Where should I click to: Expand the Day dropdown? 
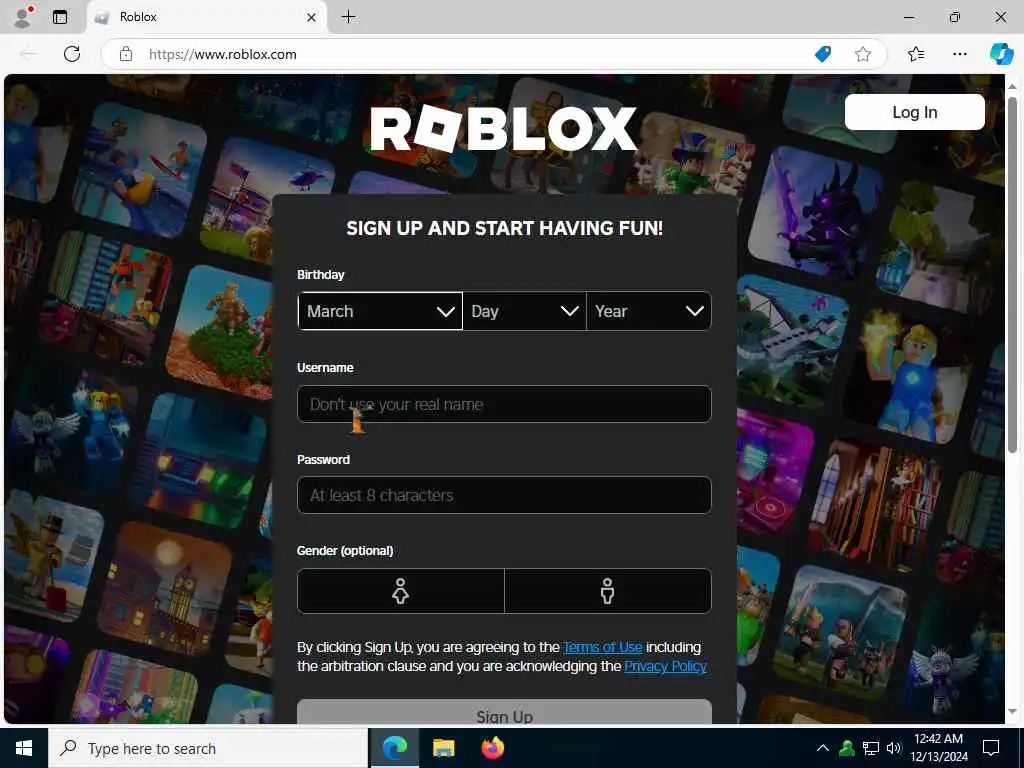pyautogui.click(x=524, y=312)
